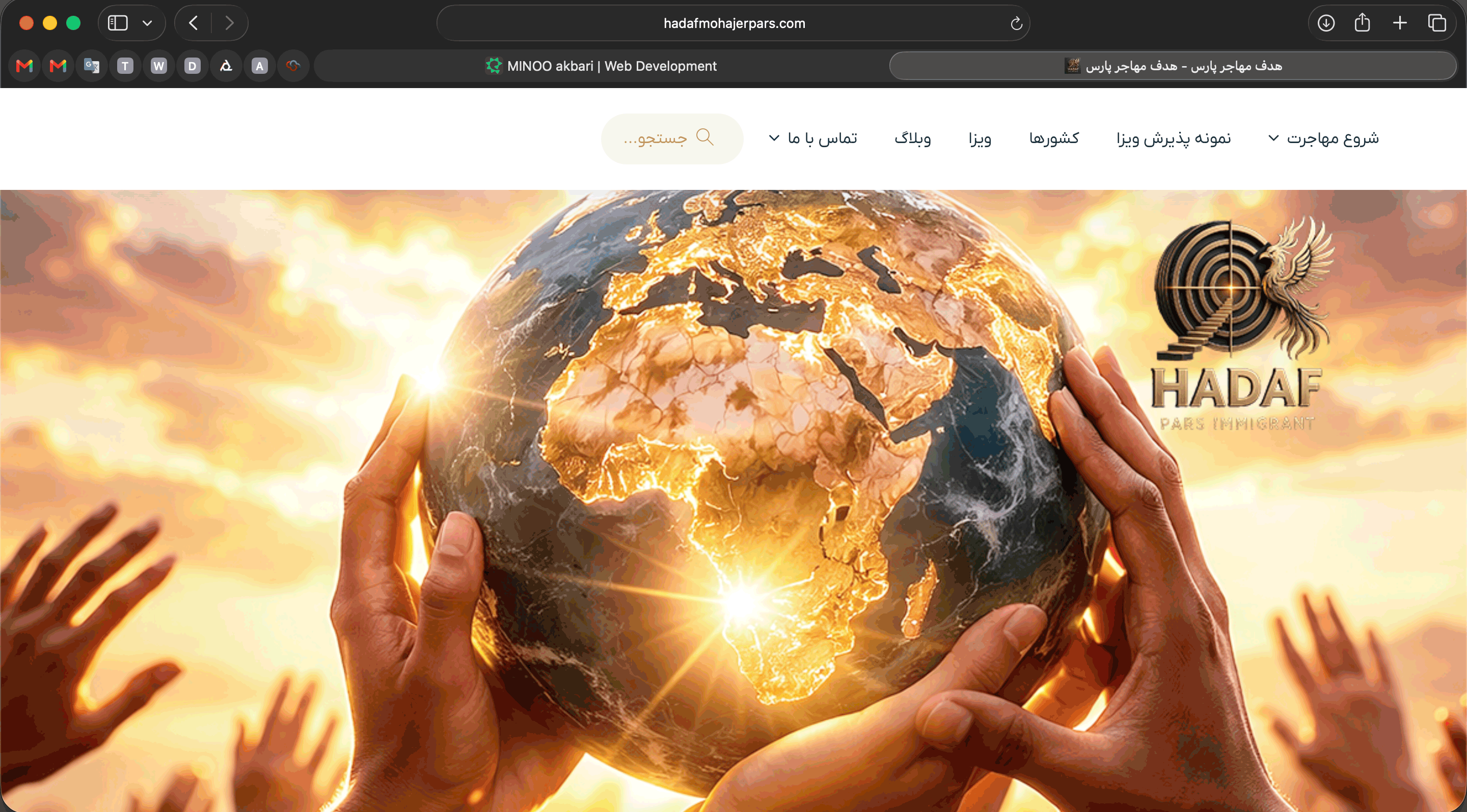The height and width of the screenshot is (812, 1467).
Task: Open the pinned tab labeled D
Action: pyautogui.click(x=193, y=66)
